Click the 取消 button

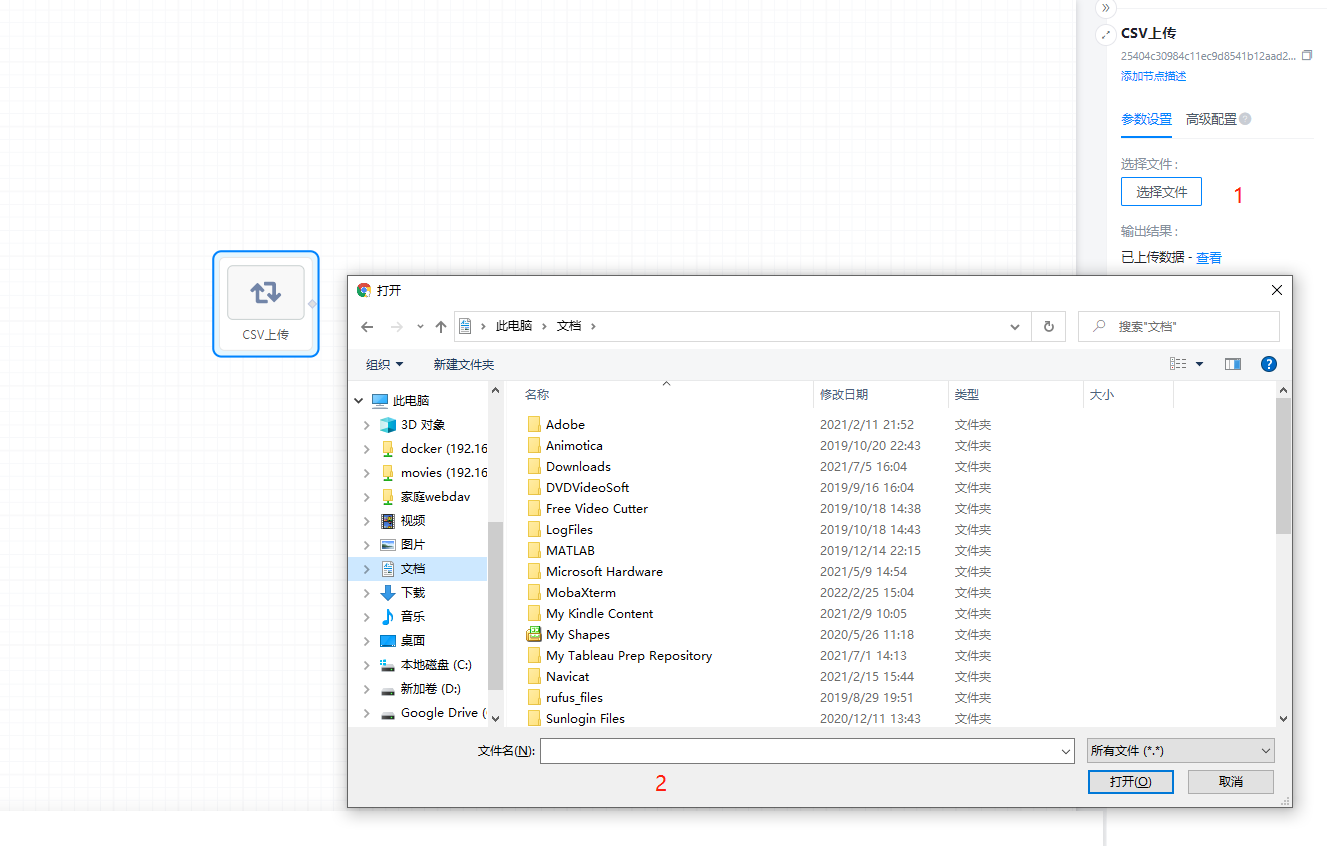tap(1230, 782)
